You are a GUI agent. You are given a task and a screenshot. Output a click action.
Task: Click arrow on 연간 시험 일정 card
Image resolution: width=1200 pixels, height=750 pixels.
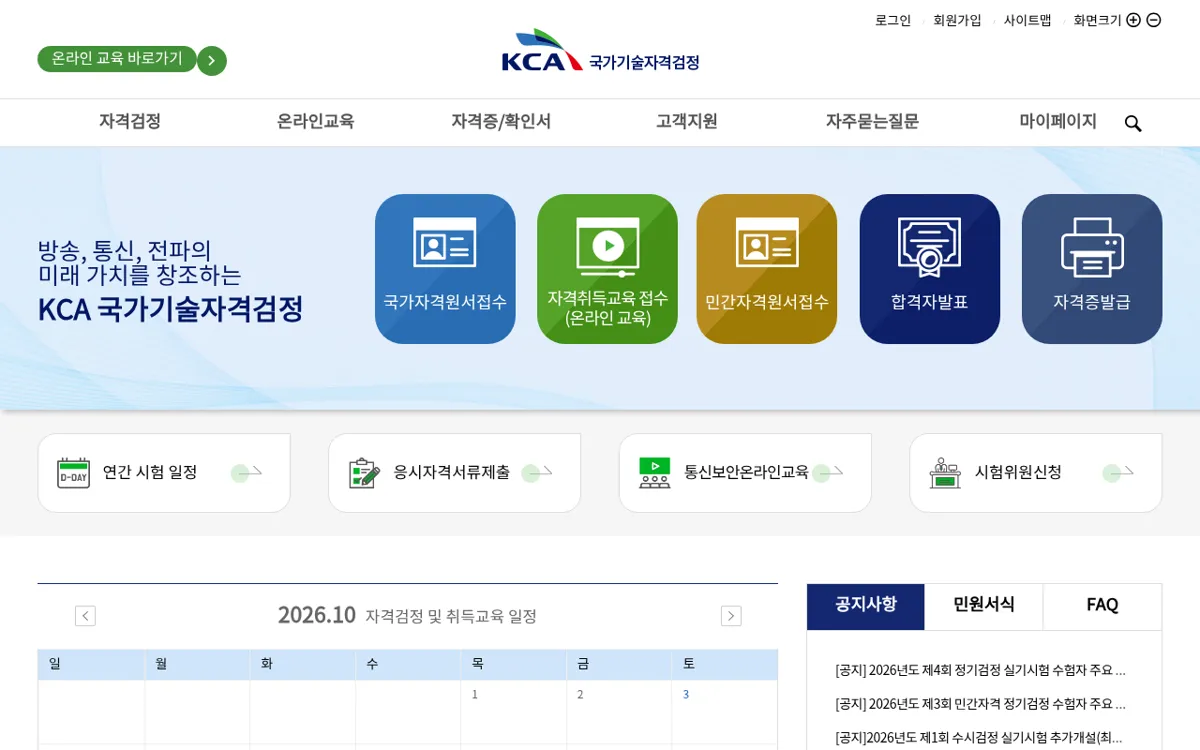[246, 473]
